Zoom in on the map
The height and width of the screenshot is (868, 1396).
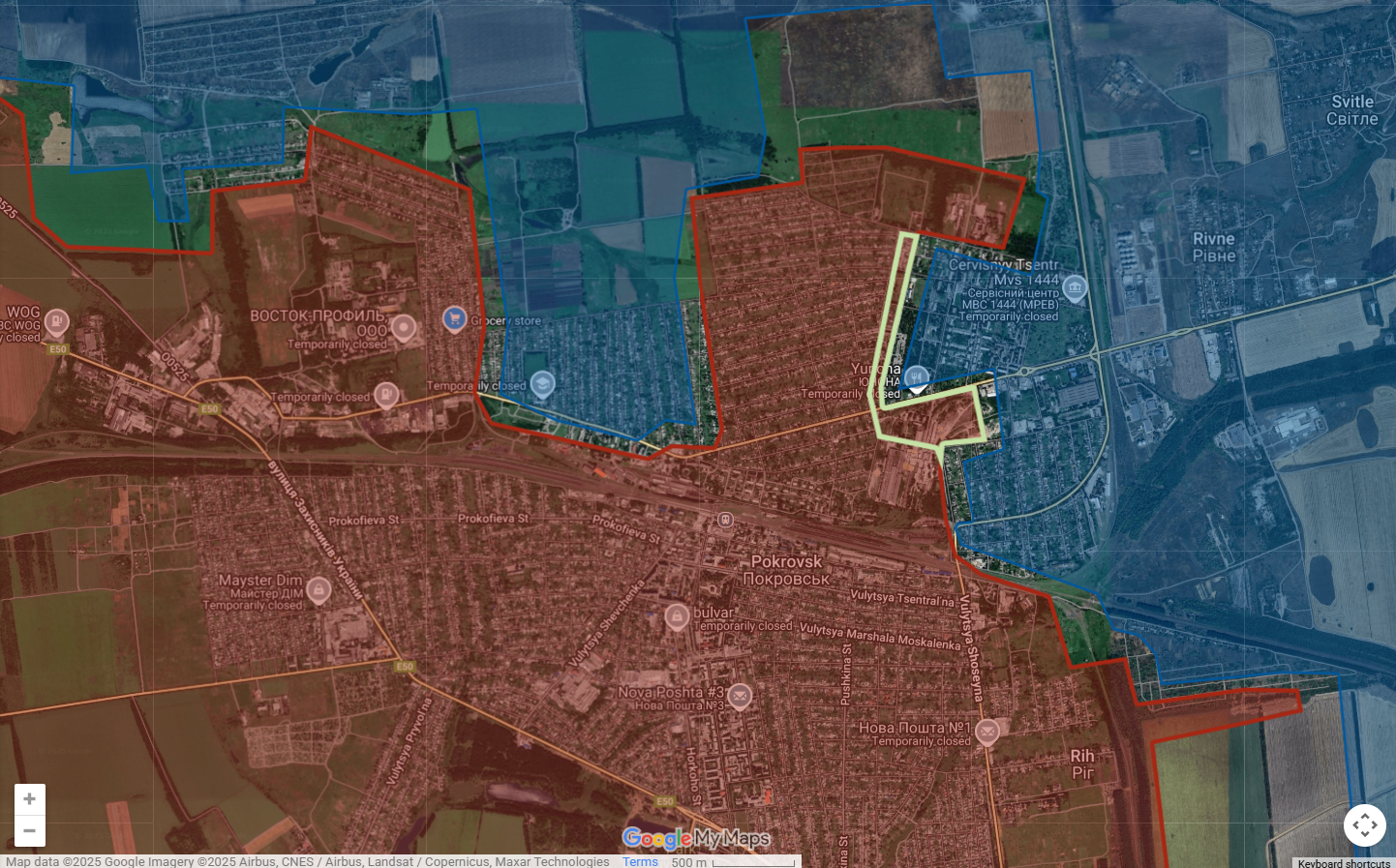click(x=30, y=799)
